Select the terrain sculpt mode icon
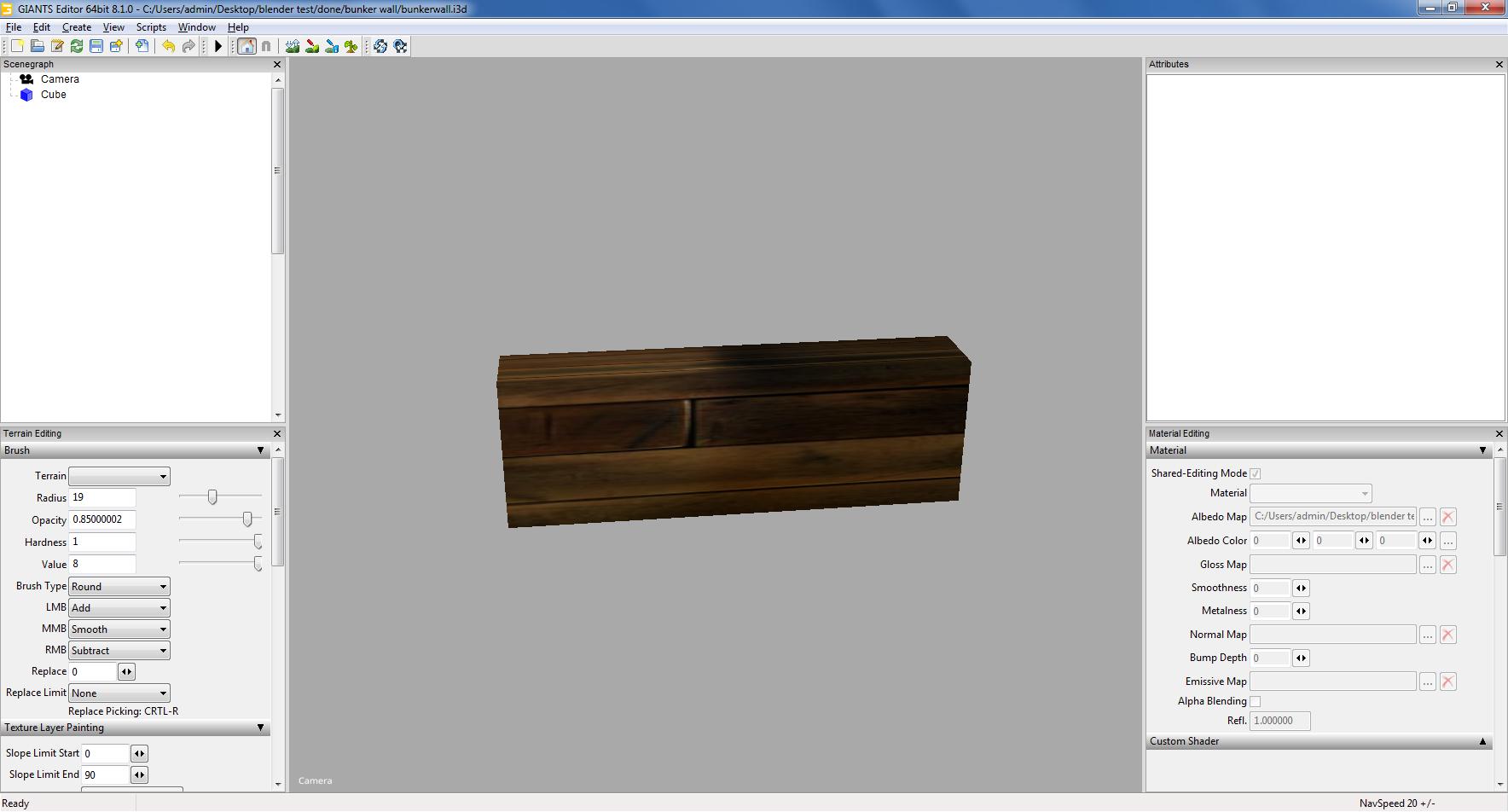 click(293, 46)
